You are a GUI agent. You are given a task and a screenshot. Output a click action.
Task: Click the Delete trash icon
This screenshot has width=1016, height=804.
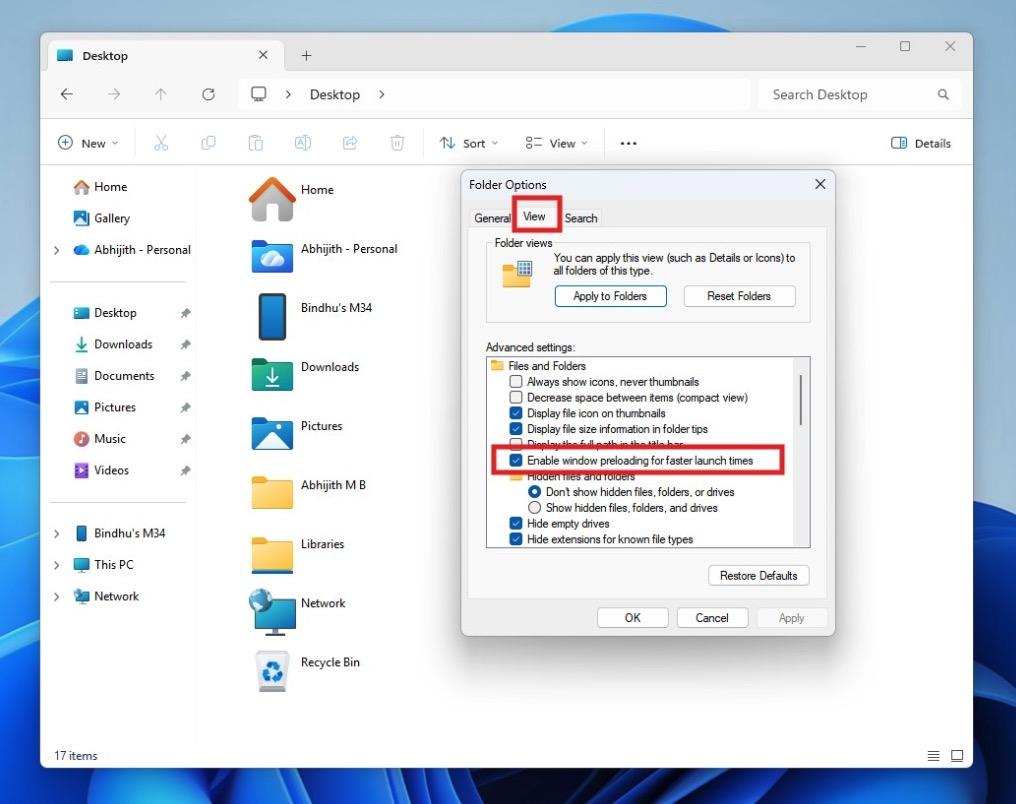(x=397, y=143)
